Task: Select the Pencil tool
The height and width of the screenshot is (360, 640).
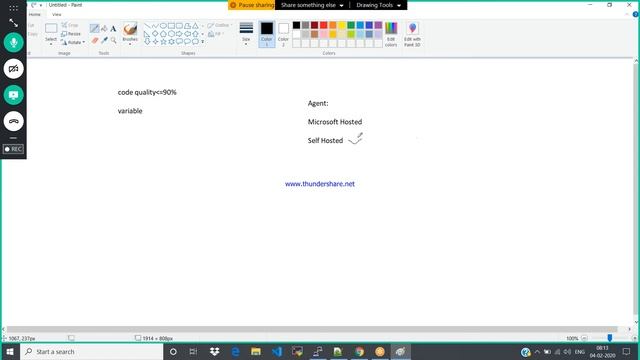Action: [94, 28]
